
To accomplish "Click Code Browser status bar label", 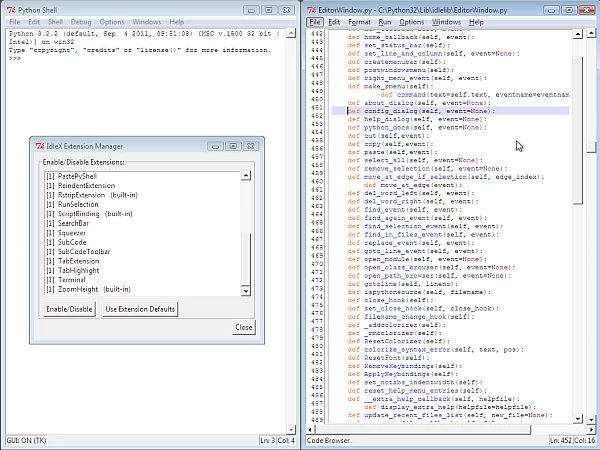I will pos(328,440).
